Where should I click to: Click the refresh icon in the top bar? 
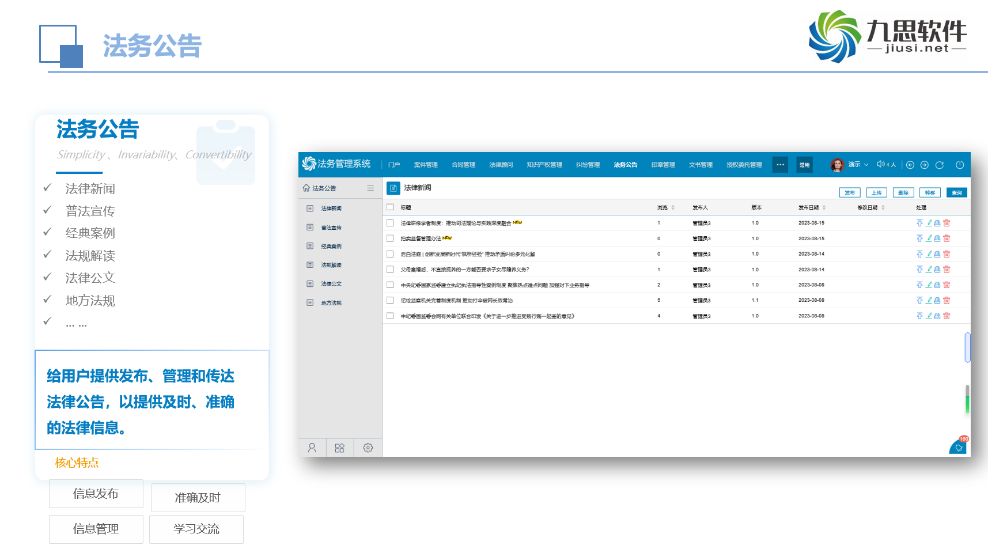tap(939, 165)
